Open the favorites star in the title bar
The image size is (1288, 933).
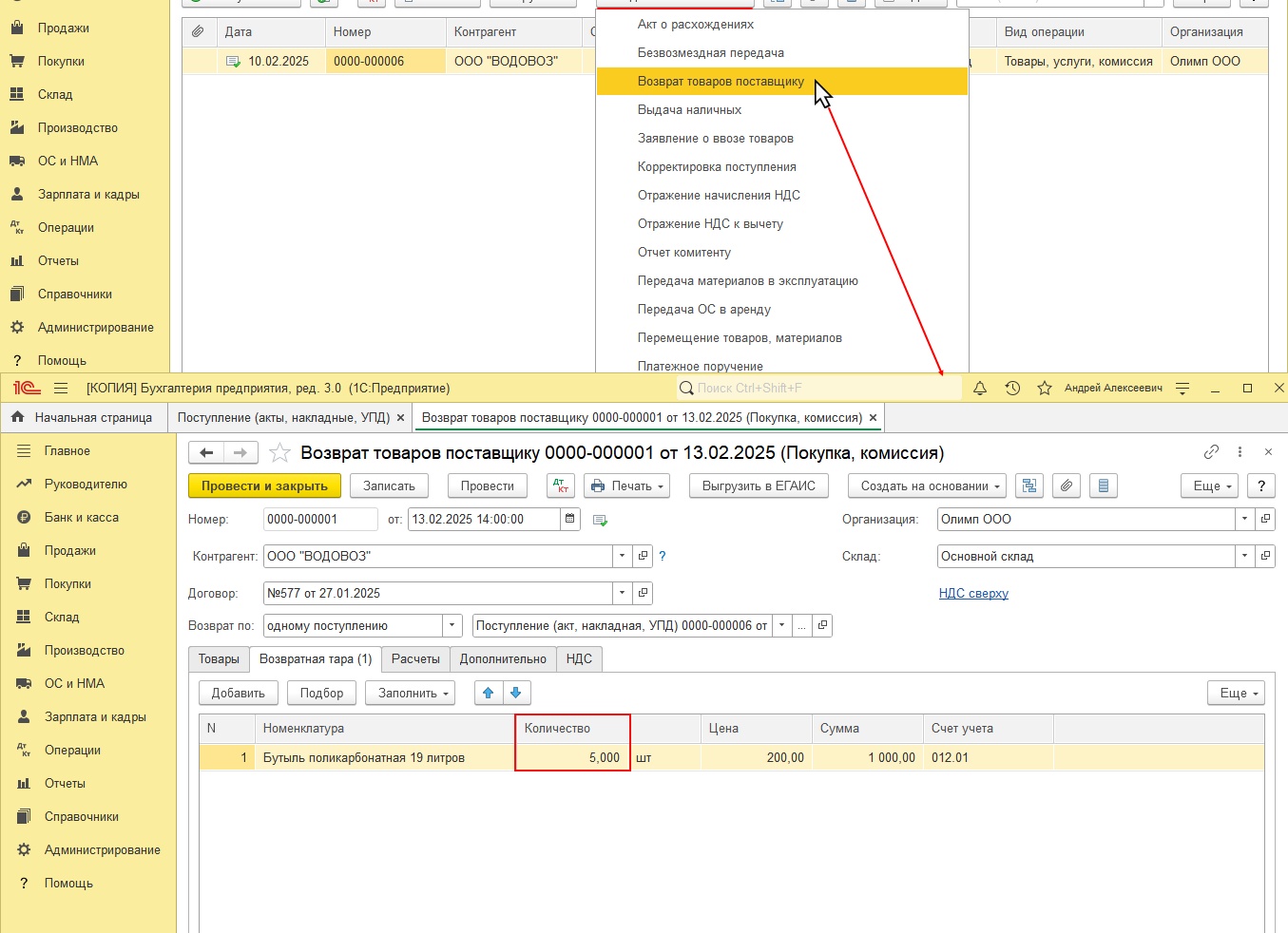(1045, 388)
